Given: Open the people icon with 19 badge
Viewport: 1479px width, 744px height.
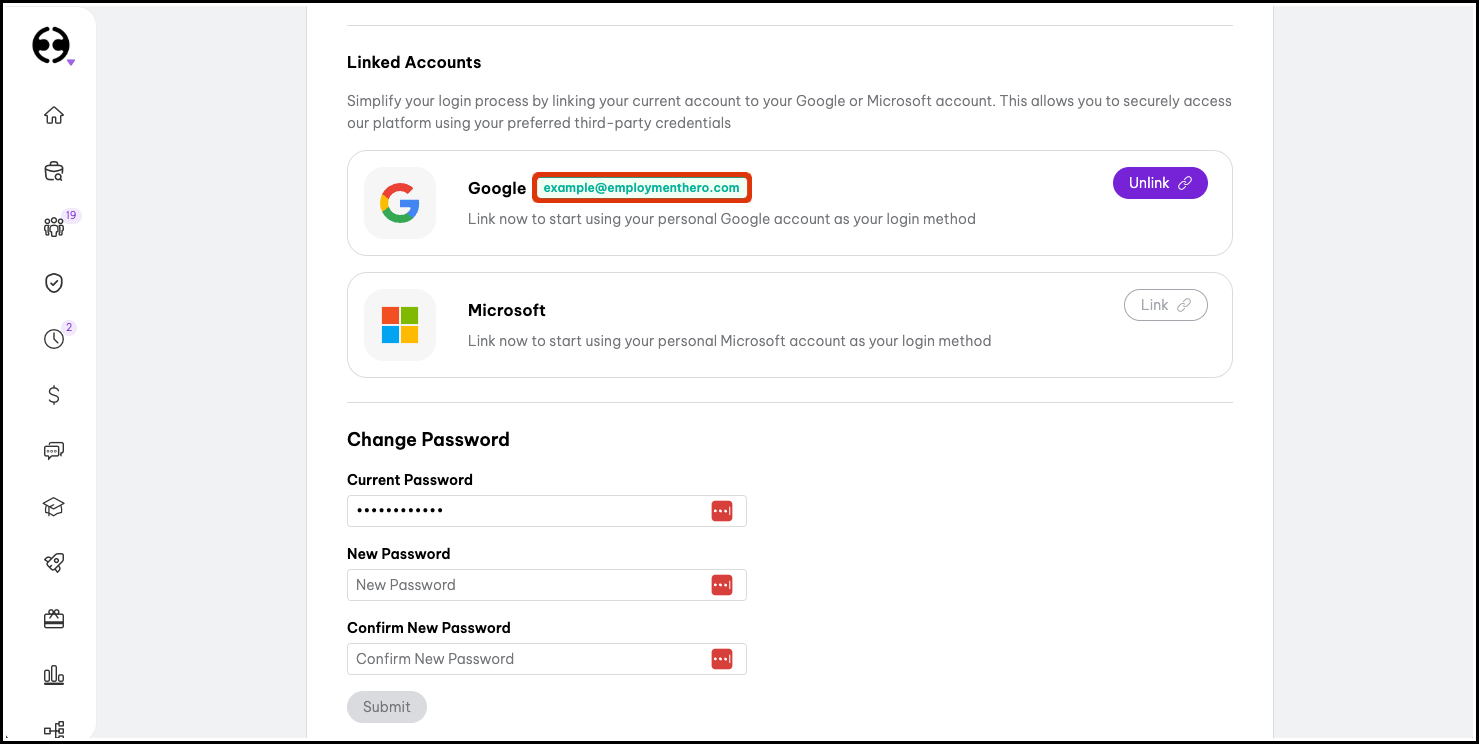Looking at the screenshot, I should point(54,227).
